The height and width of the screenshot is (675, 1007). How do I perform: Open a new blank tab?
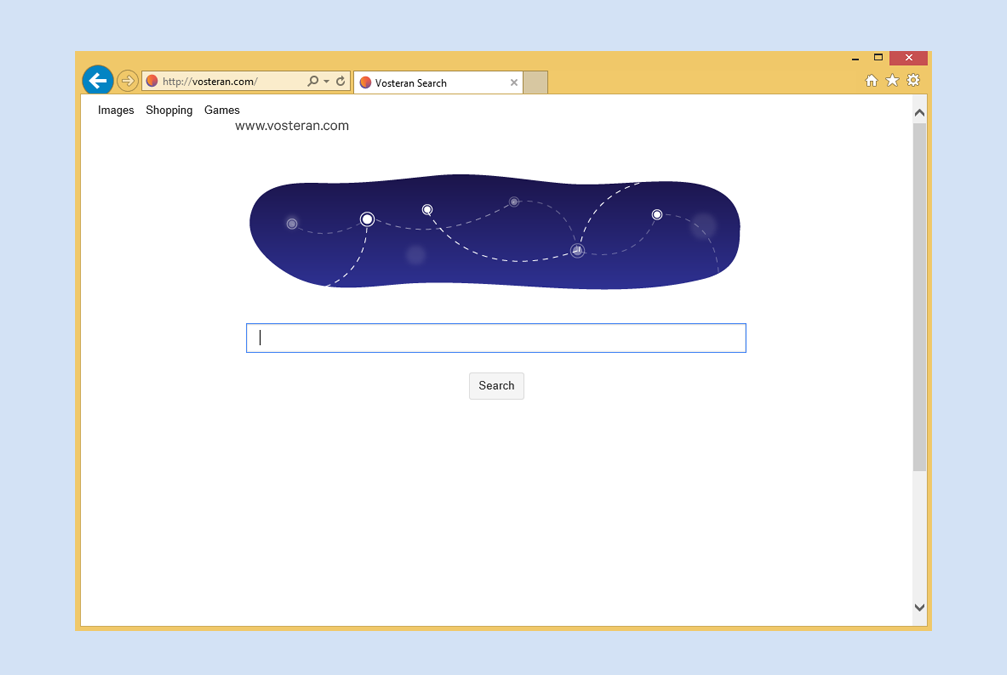click(535, 83)
